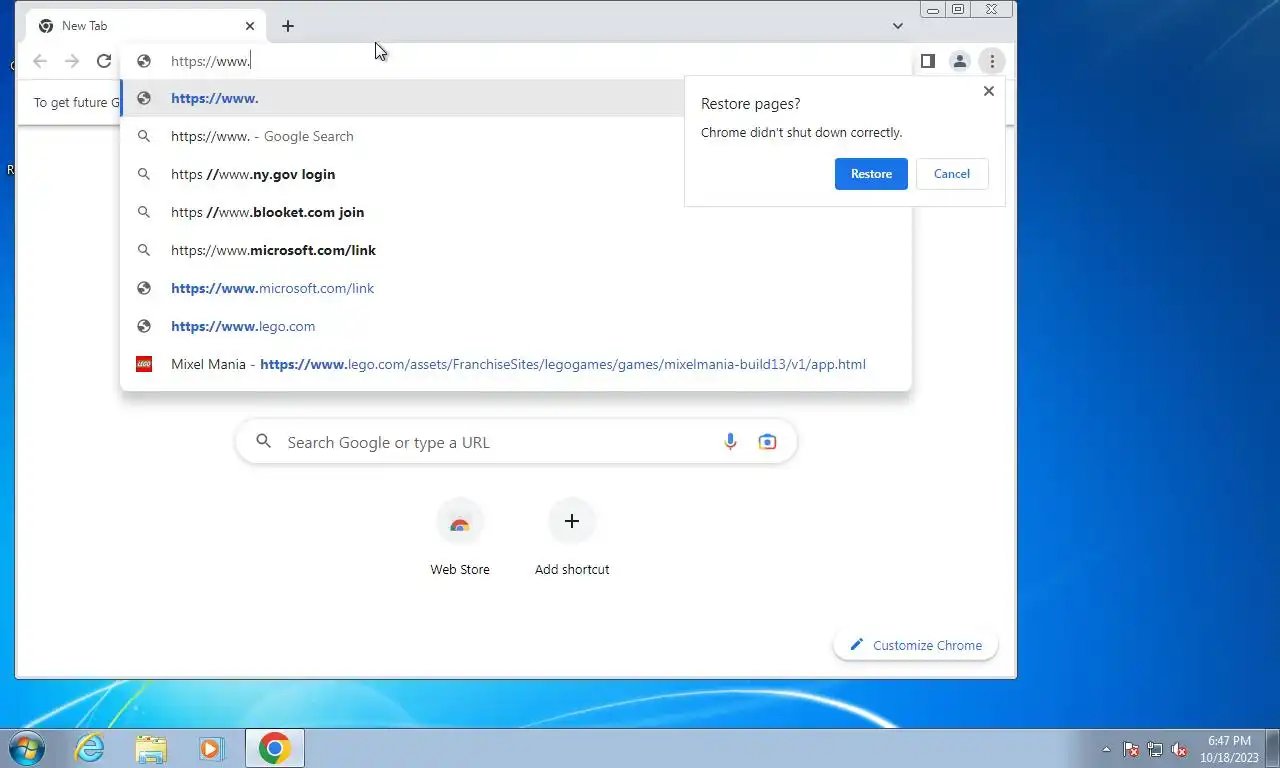The height and width of the screenshot is (768, 1280).
Task: Open the side panel icon
Action: point(927,61)
